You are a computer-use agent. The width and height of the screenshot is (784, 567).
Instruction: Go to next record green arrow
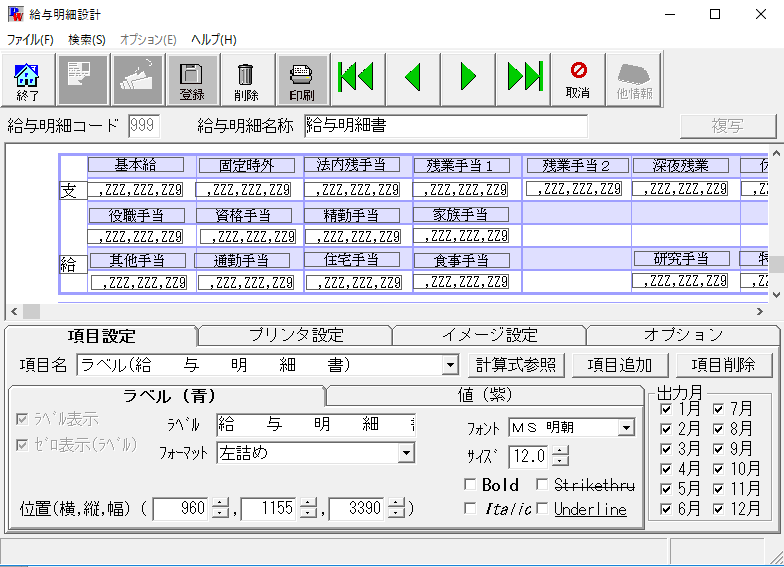pos(467,78)
